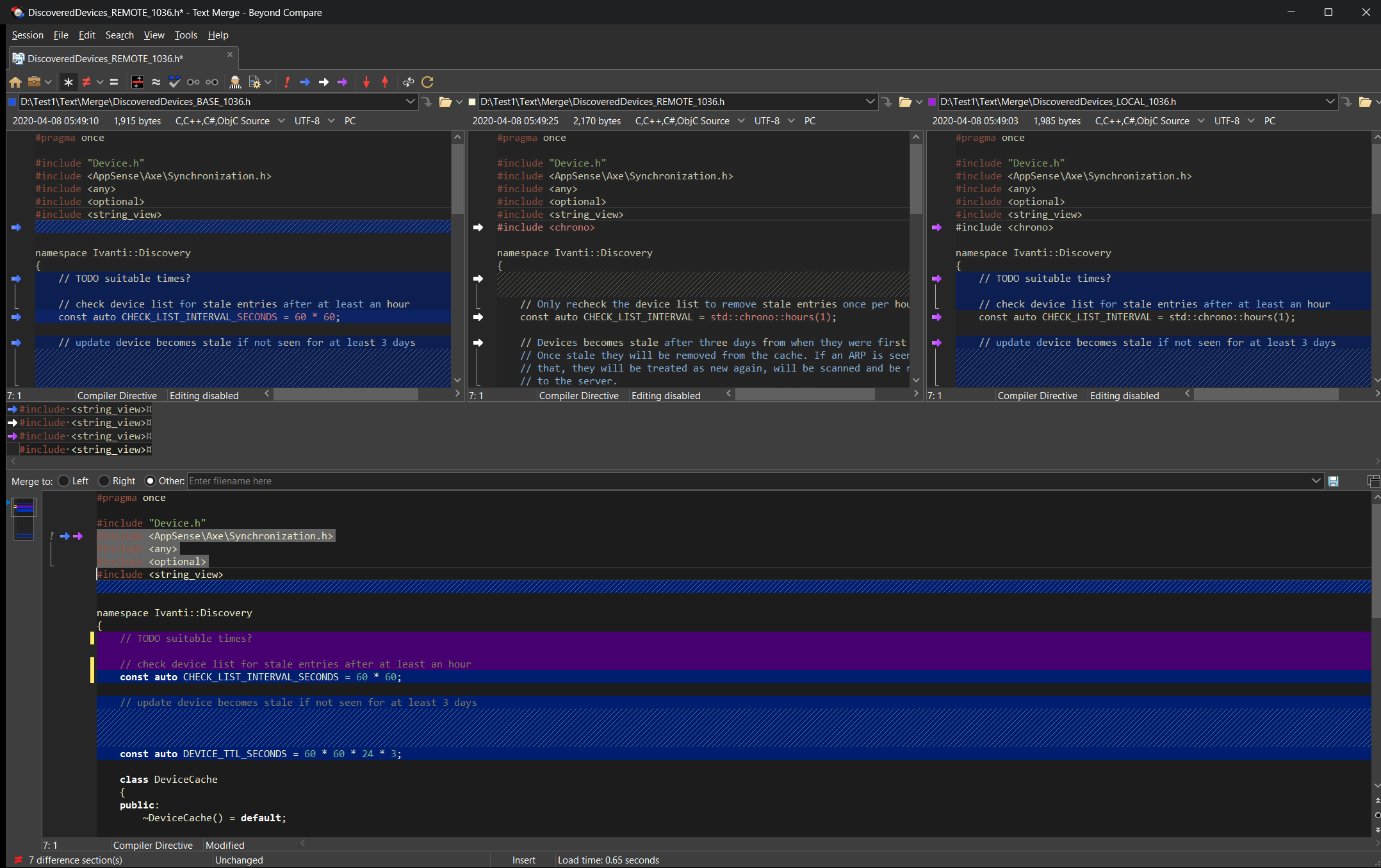This screenshot has height=868, width=1381.
Task: Take center change with white arrow
Action: [x=323, y=82]
